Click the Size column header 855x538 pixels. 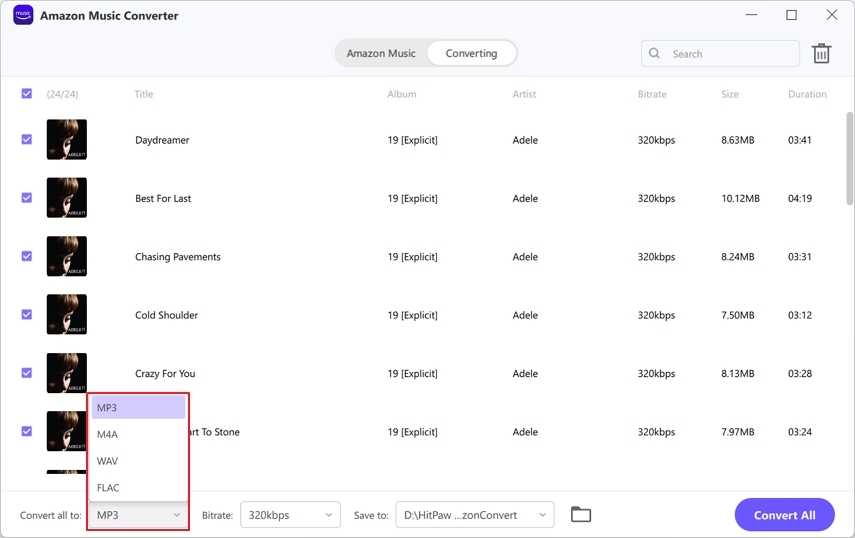pyautogui.click(x=730, y=94)
